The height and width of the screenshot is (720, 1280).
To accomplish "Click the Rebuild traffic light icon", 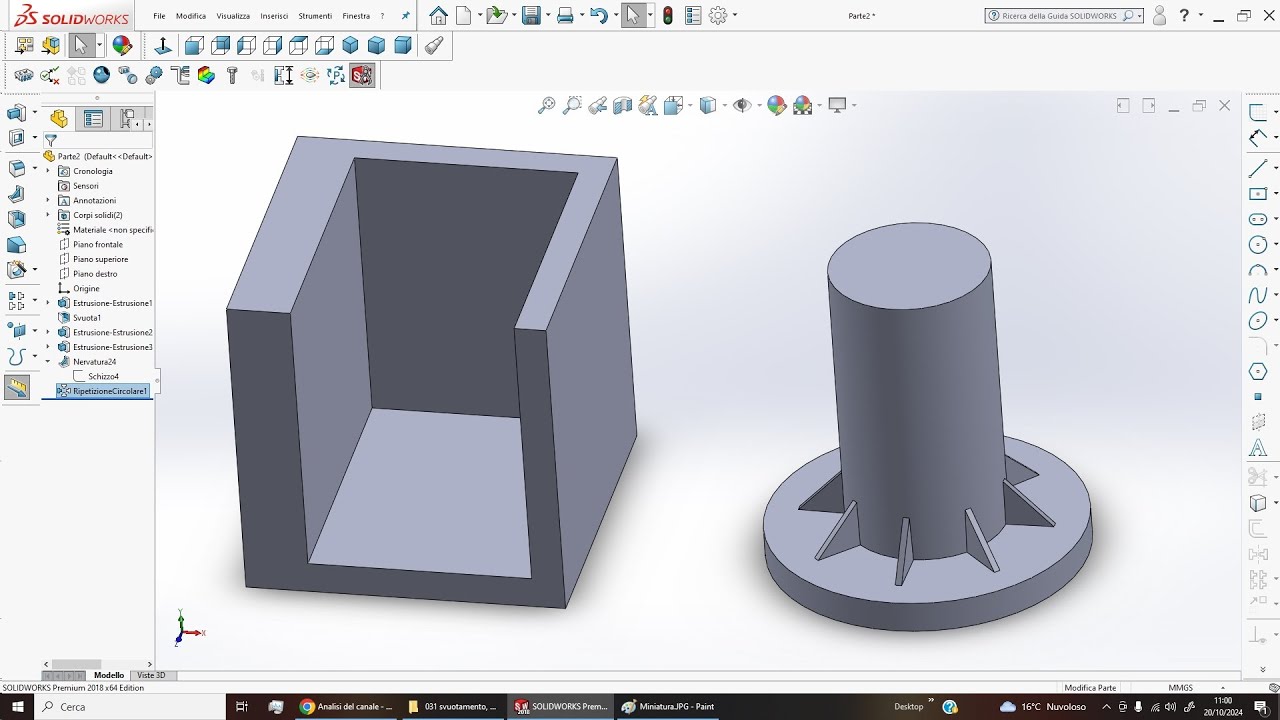I will point(668,15).
